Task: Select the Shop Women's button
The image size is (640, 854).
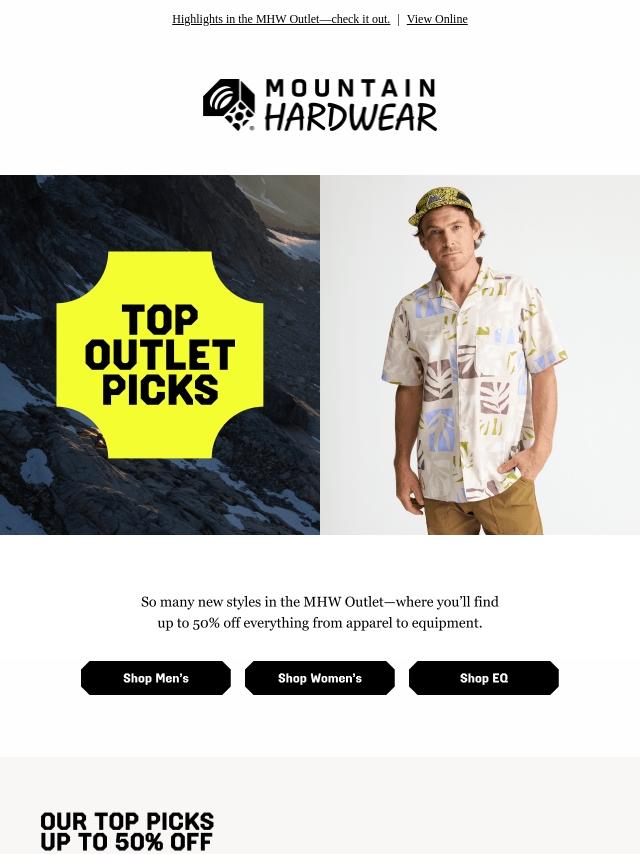Action: (320, 678)
